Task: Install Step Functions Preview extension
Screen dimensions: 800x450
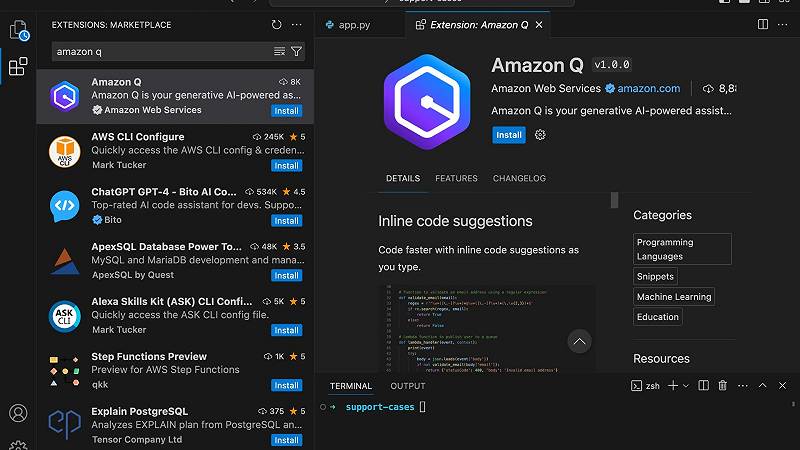Action: coord(286,385)
